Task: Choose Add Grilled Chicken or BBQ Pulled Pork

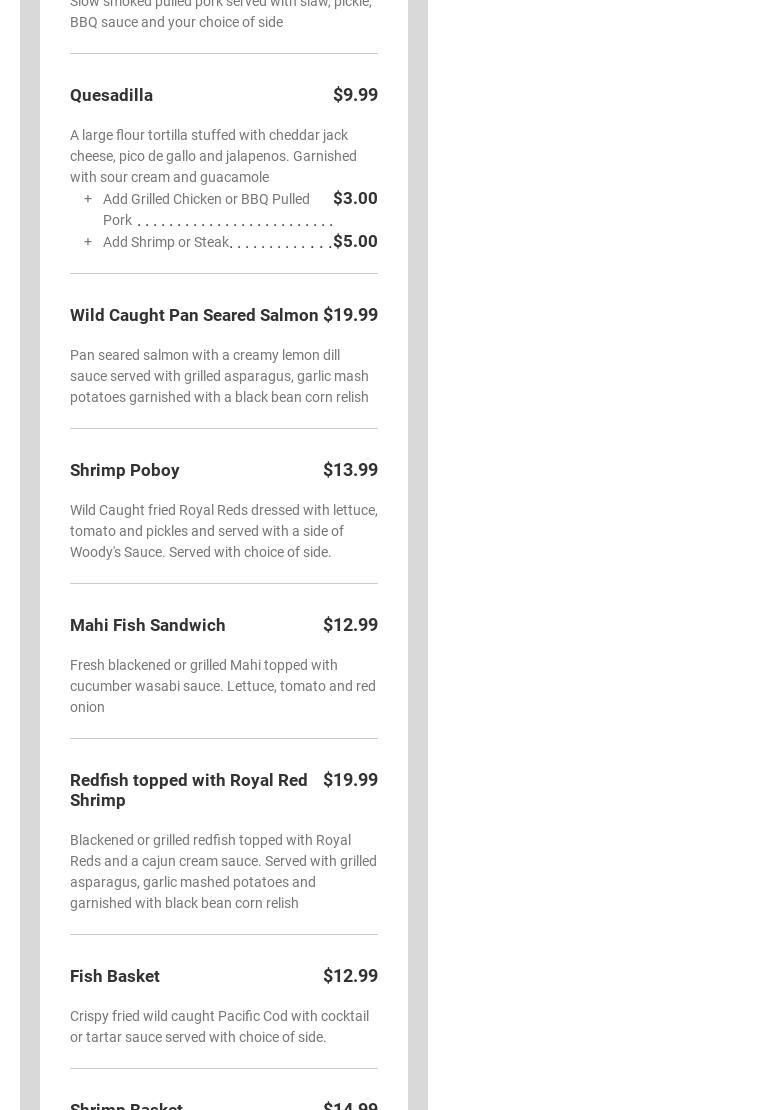Action: (206, 209)
